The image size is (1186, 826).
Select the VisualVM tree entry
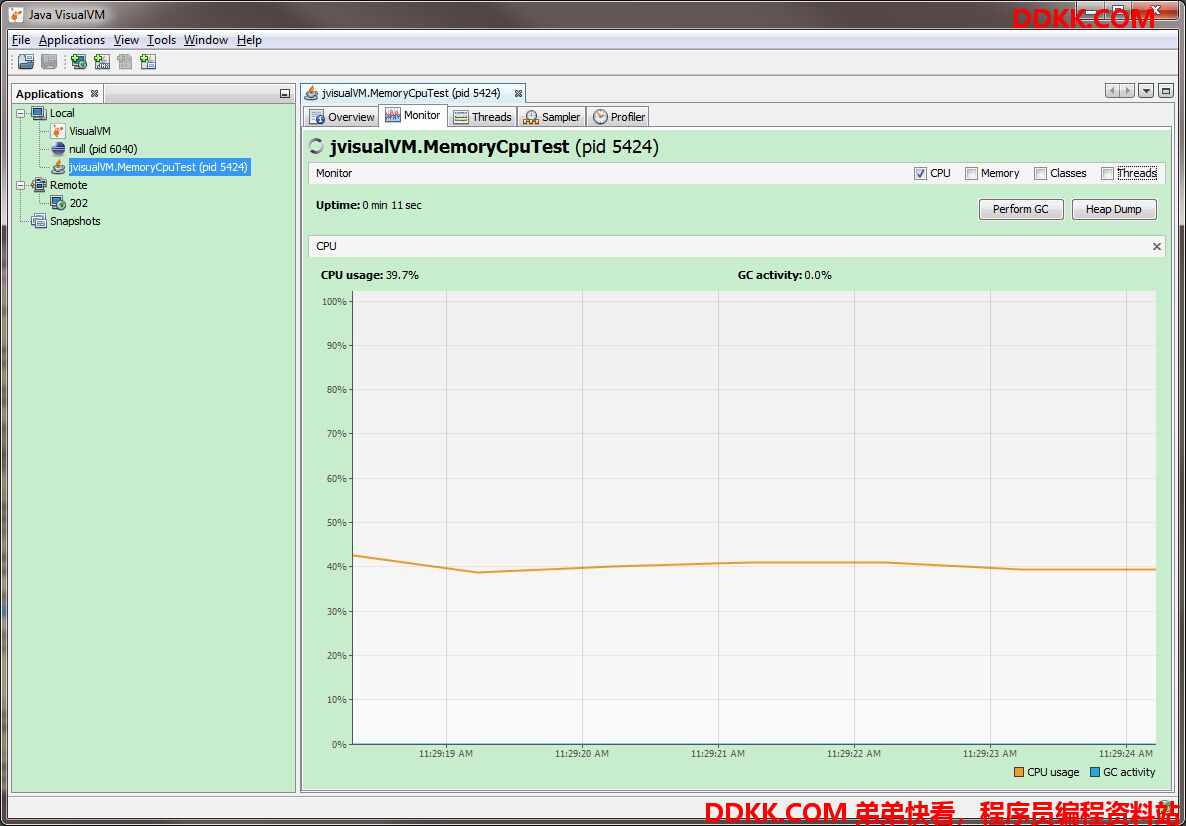(90, 131)
